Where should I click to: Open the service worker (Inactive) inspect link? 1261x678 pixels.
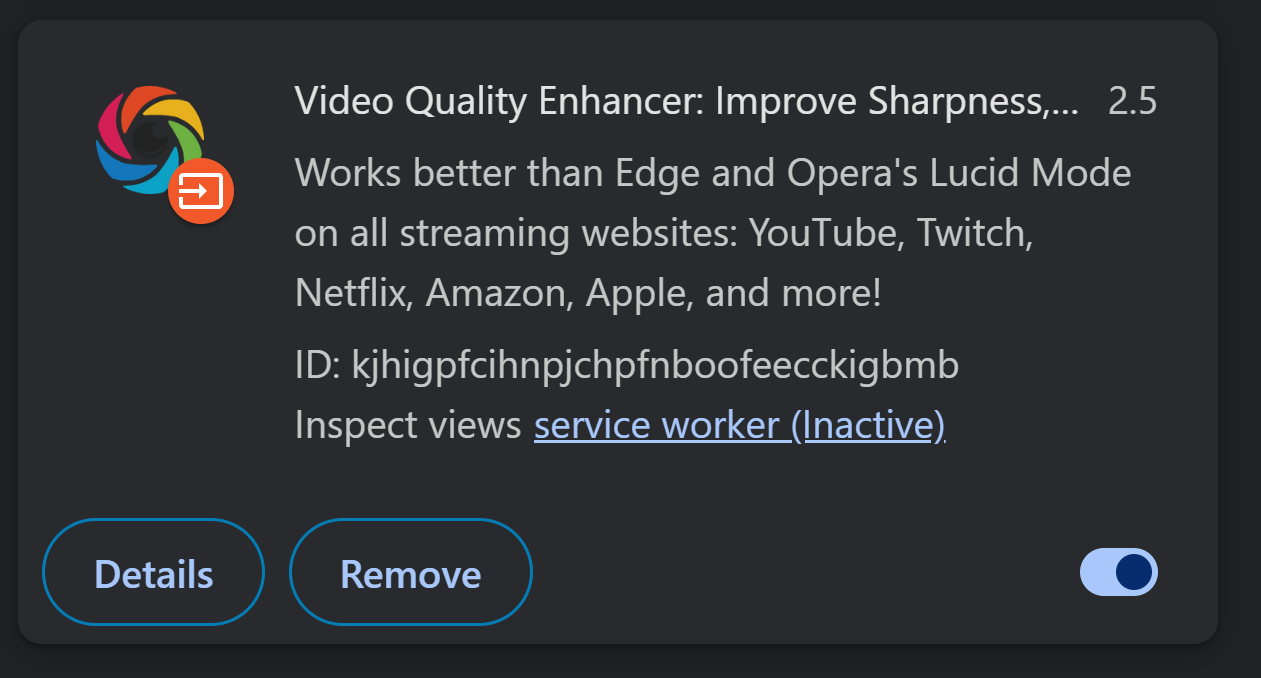(740, 426)
